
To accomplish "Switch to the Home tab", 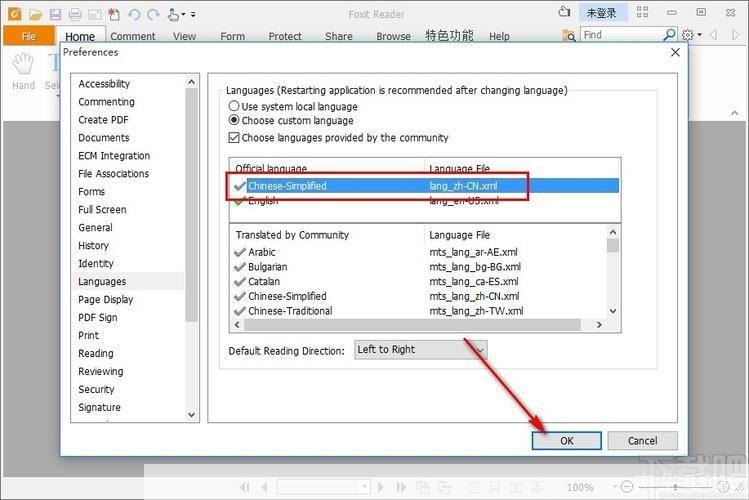I will (80, 37).
